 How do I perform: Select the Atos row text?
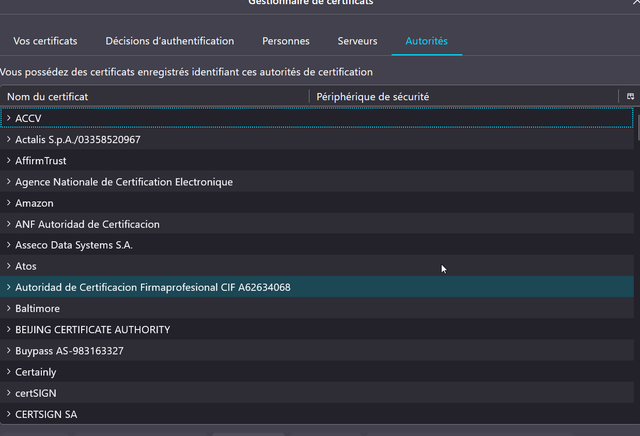pos(26,267)
